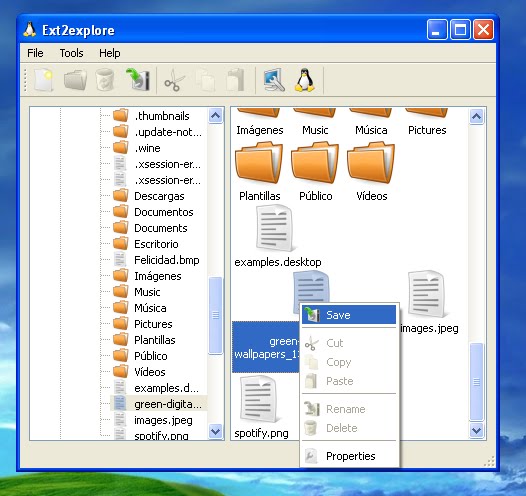The image size is (526, 496).
Task: Click the scissors Cut toolbar icon
Action: (174, 80)
